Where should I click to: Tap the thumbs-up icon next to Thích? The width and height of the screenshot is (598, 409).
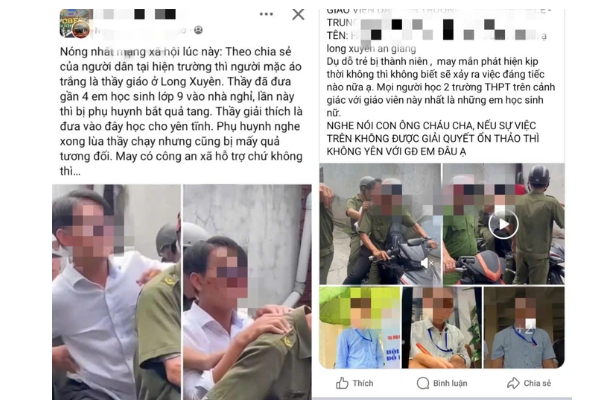(x=342, y=383)
